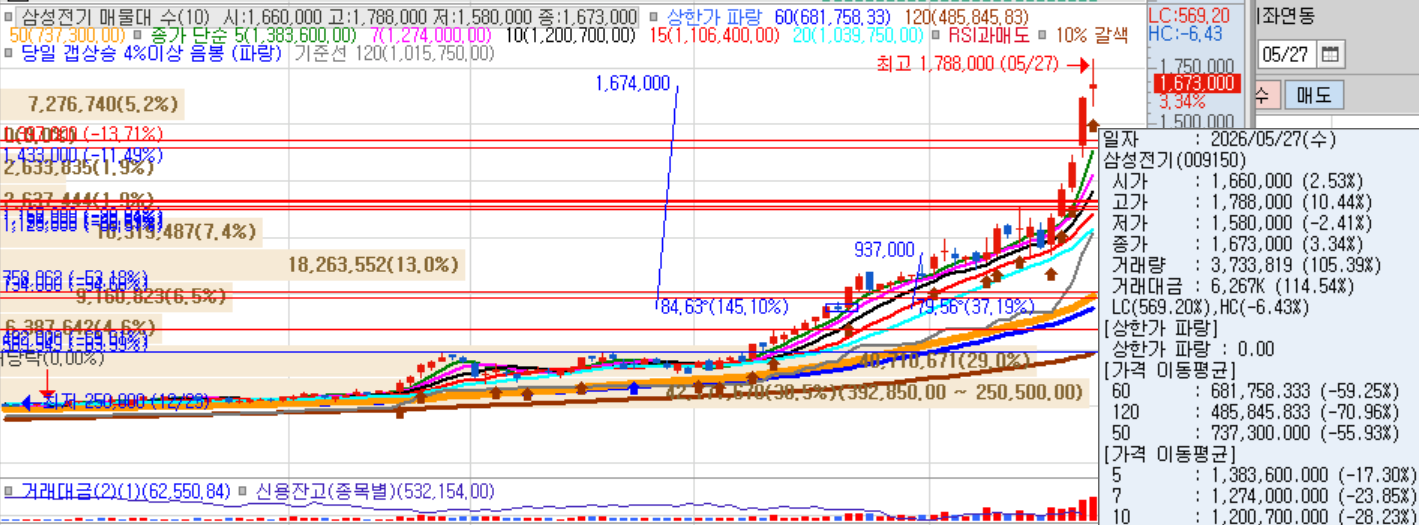
Task: Click the 거래대금 6,267K tooltip row
Action: (1243, 286)
